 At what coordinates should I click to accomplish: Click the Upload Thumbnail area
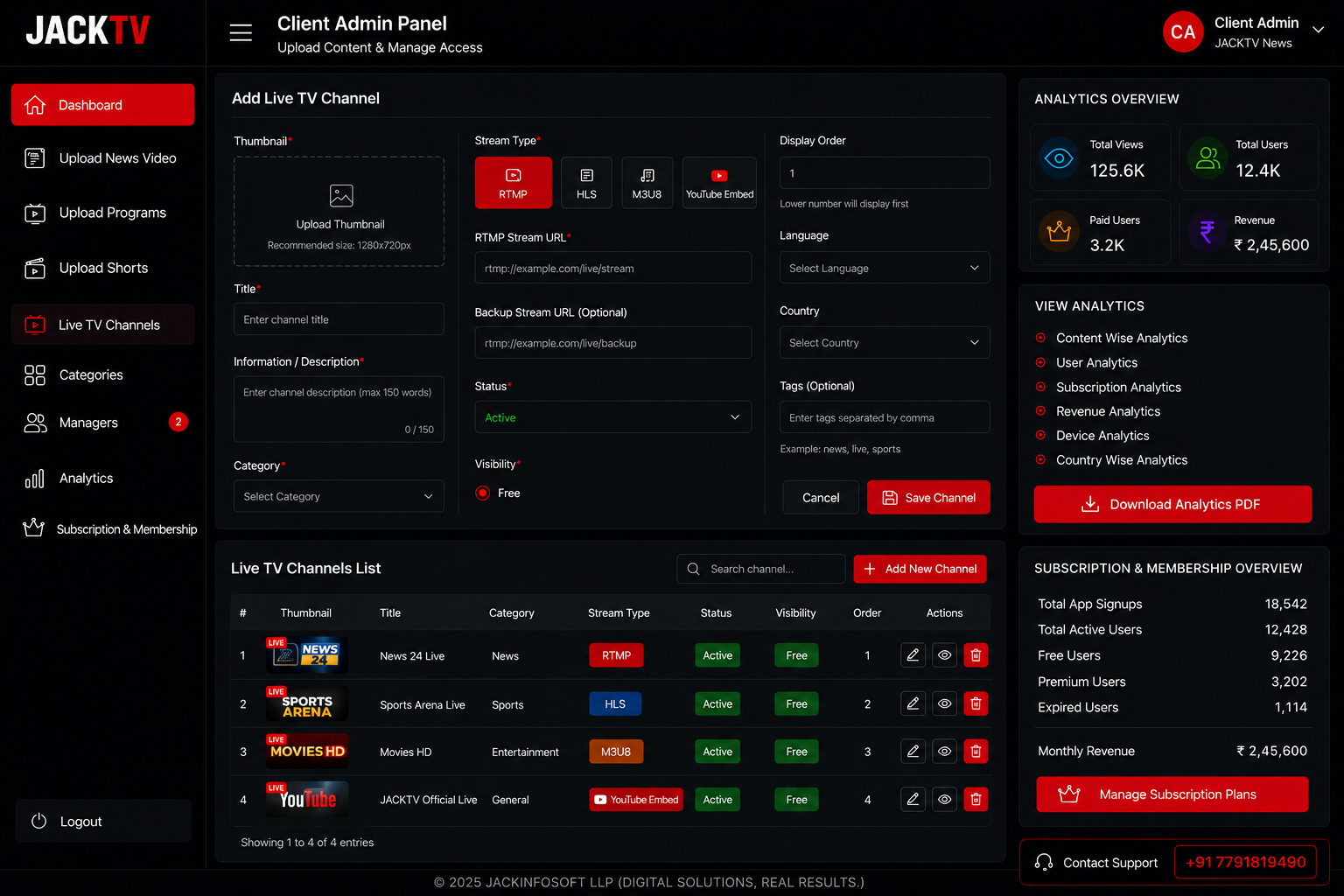pyautogui.click(x=339, y=211)
